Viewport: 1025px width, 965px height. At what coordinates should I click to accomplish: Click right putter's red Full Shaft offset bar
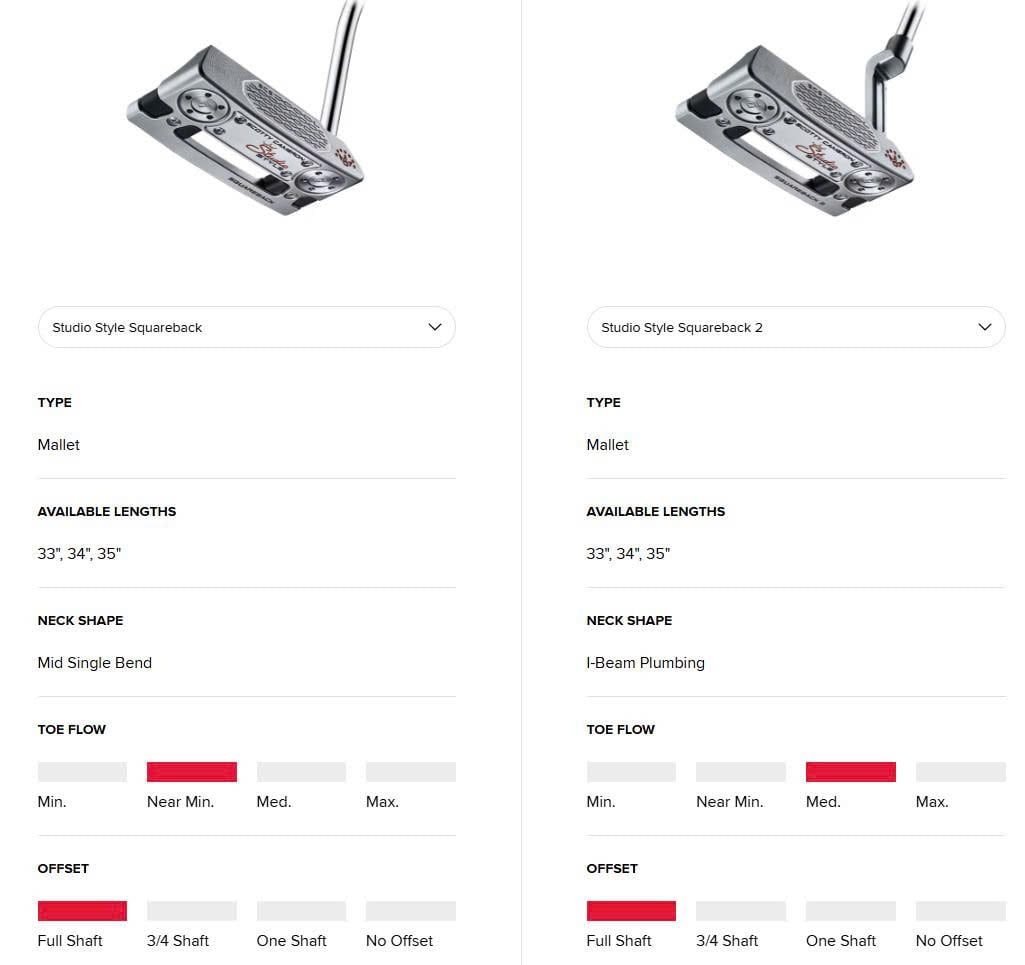pos(631,911)
